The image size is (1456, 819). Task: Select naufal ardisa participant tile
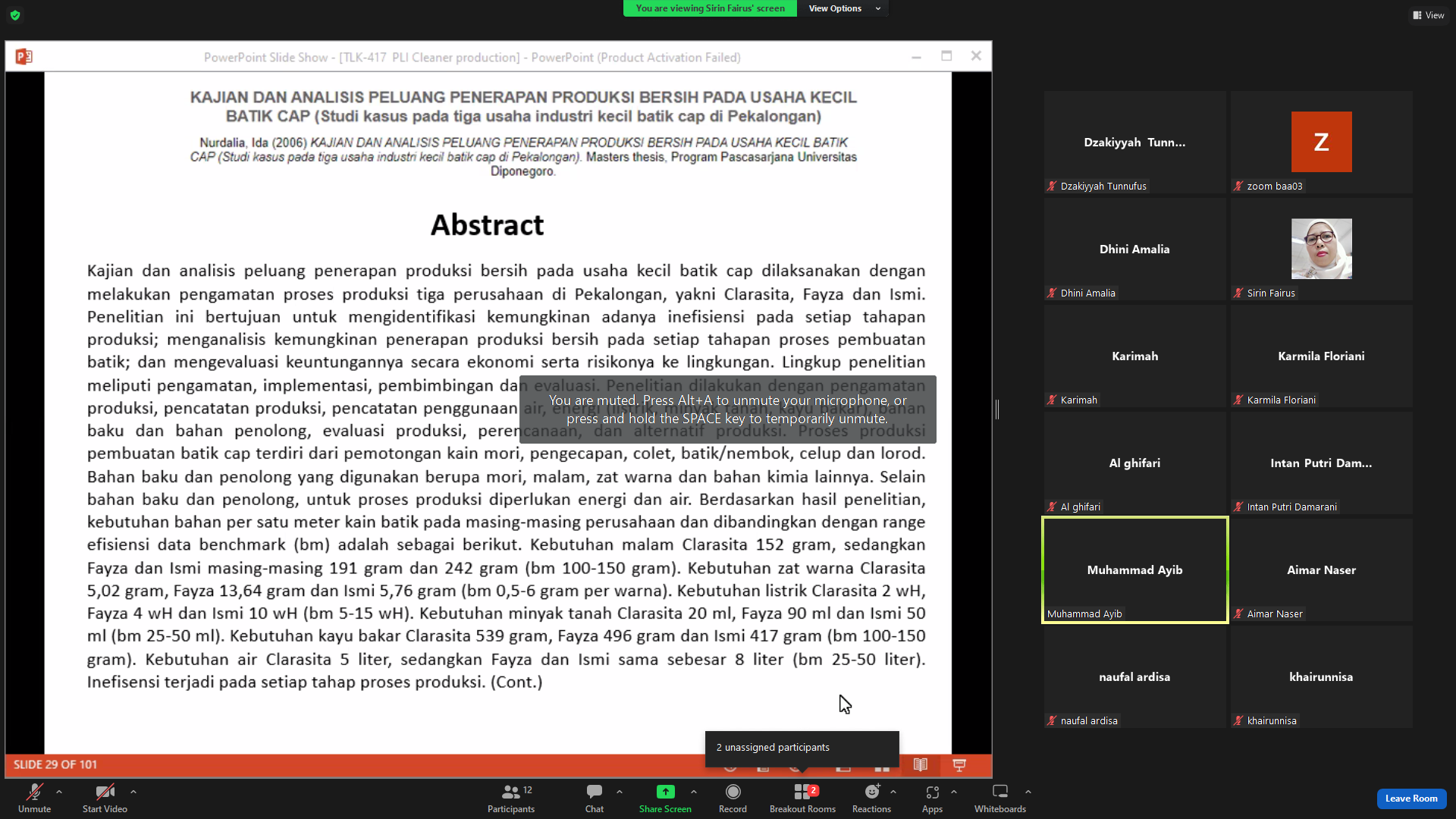[1134, 677]
